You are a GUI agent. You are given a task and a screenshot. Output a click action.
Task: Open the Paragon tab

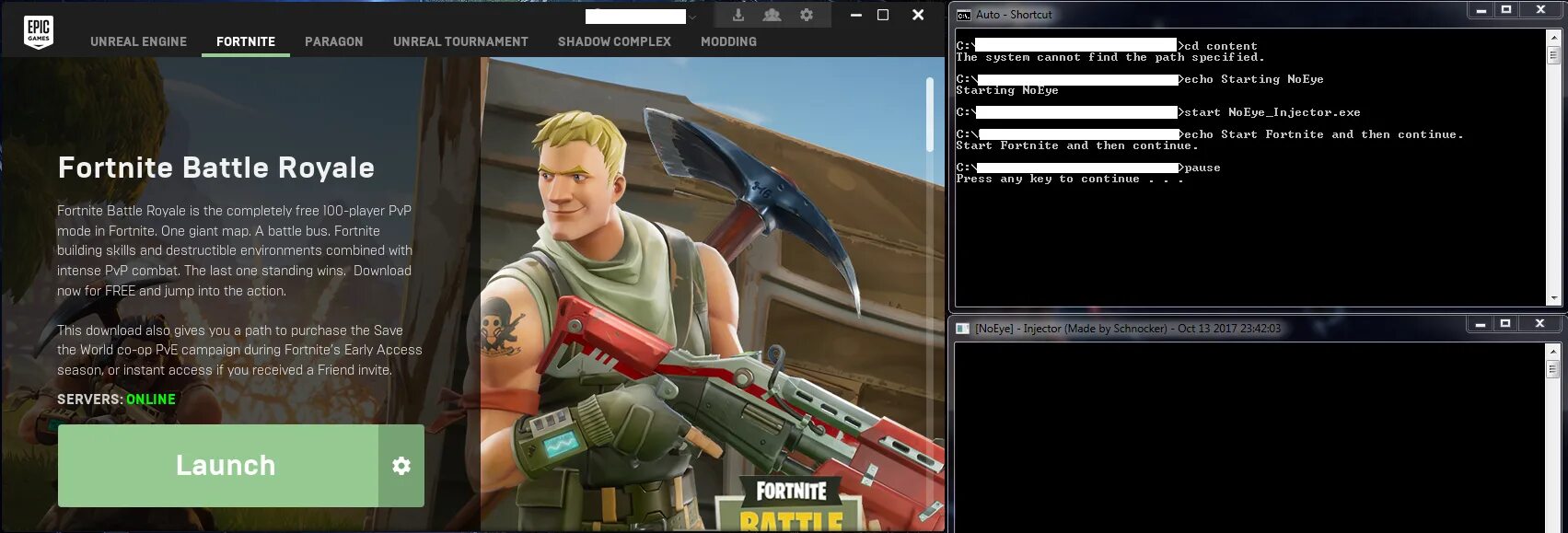coord(334,41)
